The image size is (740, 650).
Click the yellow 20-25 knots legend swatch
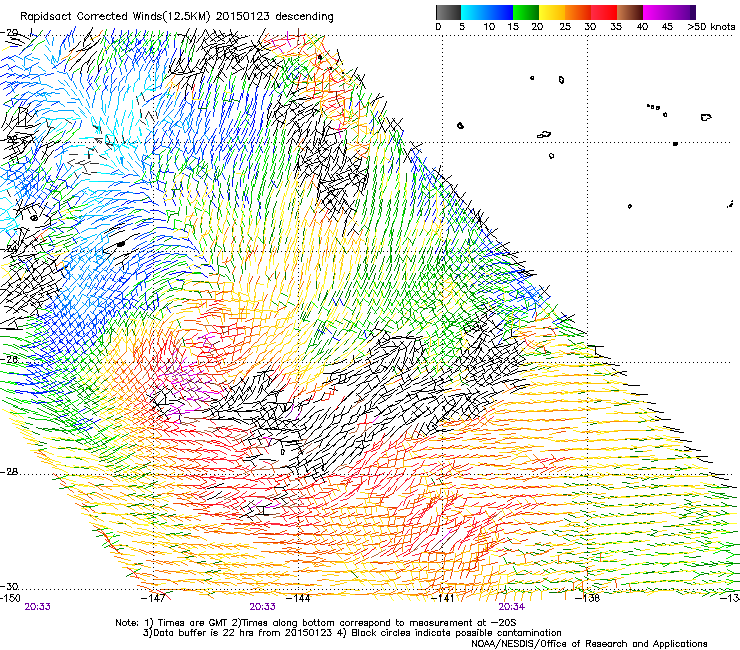coord(552,12)
